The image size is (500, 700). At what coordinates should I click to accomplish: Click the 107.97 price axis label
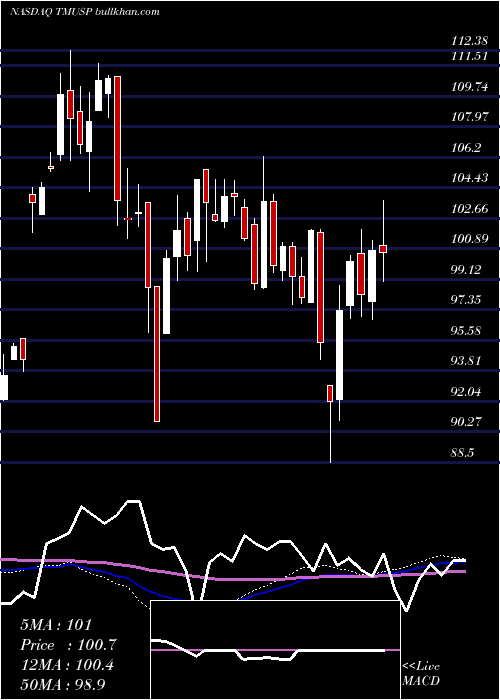(470, 117)
